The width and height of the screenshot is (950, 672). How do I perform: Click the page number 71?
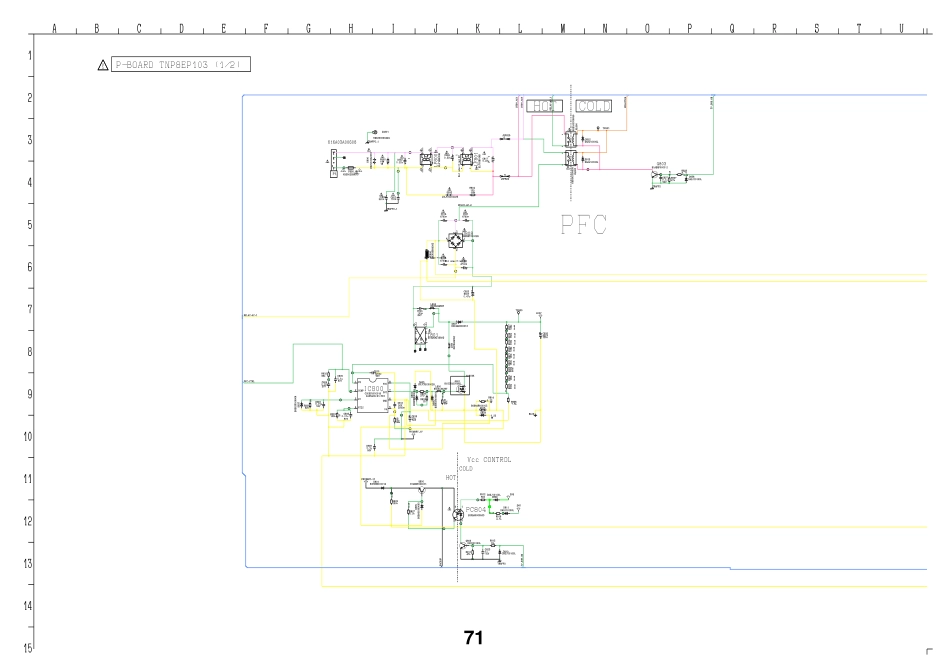click(x=474, y=637)
